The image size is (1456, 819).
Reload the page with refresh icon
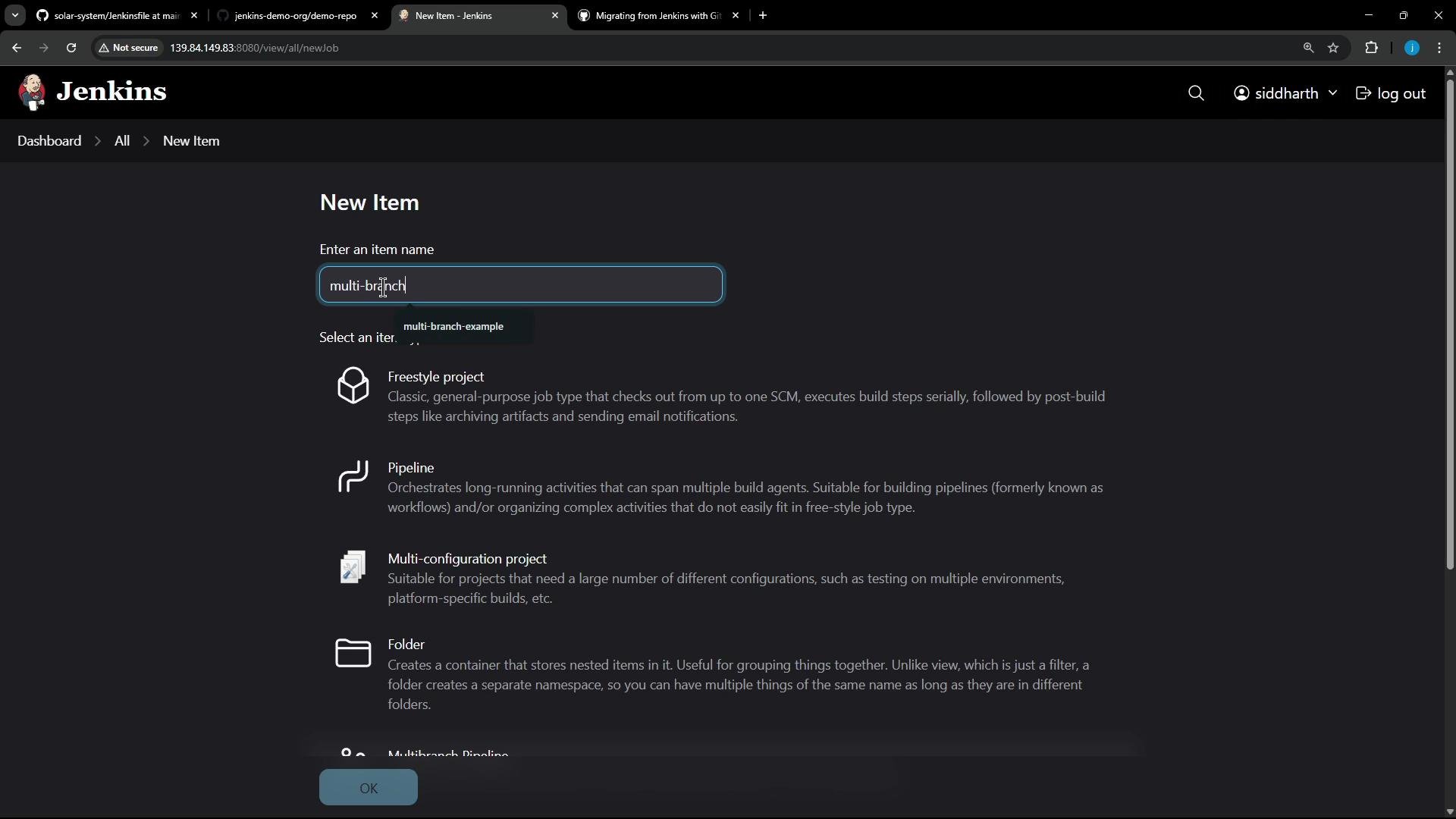[71, 48]
